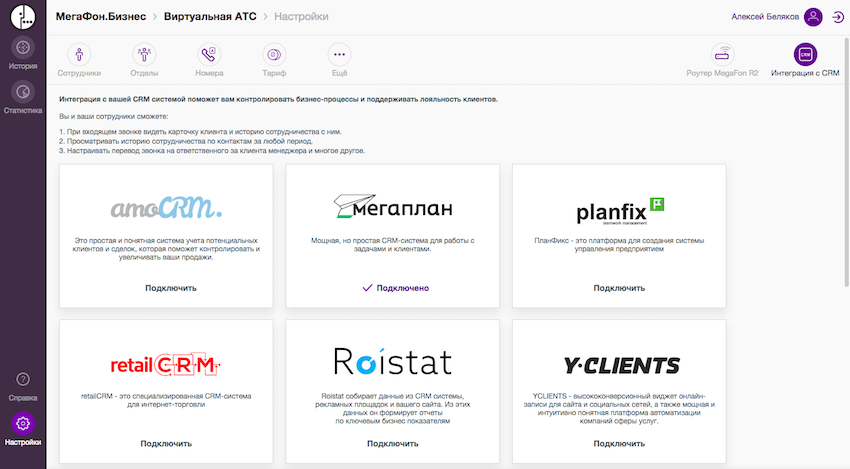The image size is (850, 469).
Task: Click the ПланФикс description text
Action: (619, 245)
